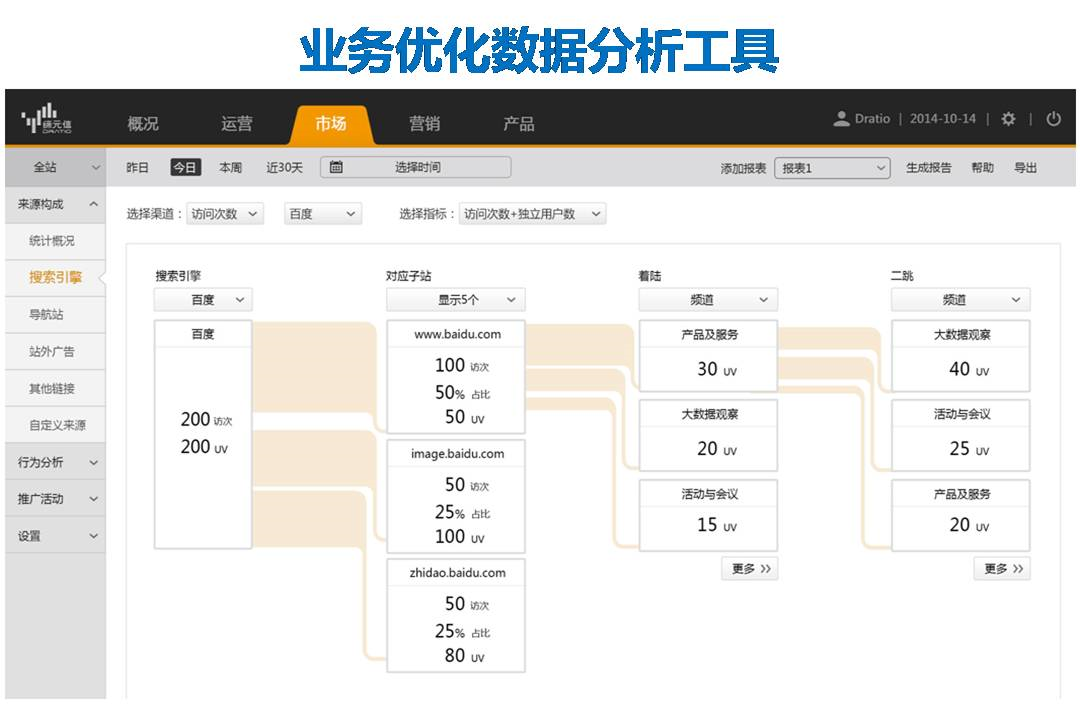Click the 活动与会议 card with 15 UV
Screen dimensions: 1080x720
(709, 515)
